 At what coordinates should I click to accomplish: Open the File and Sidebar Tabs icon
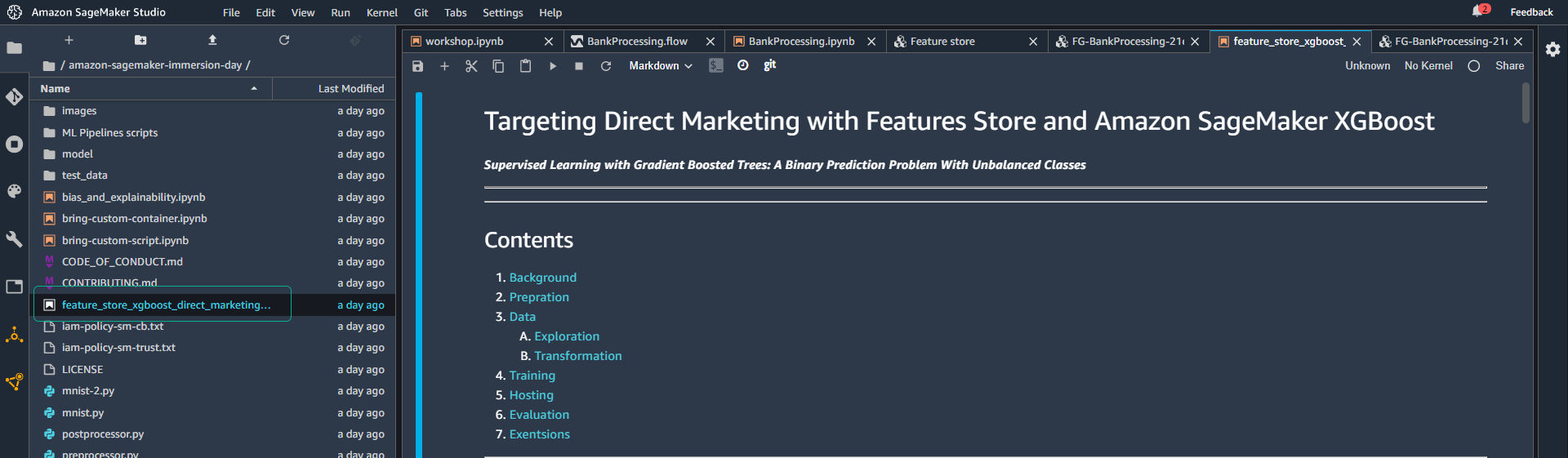click(x=15, y=287)
